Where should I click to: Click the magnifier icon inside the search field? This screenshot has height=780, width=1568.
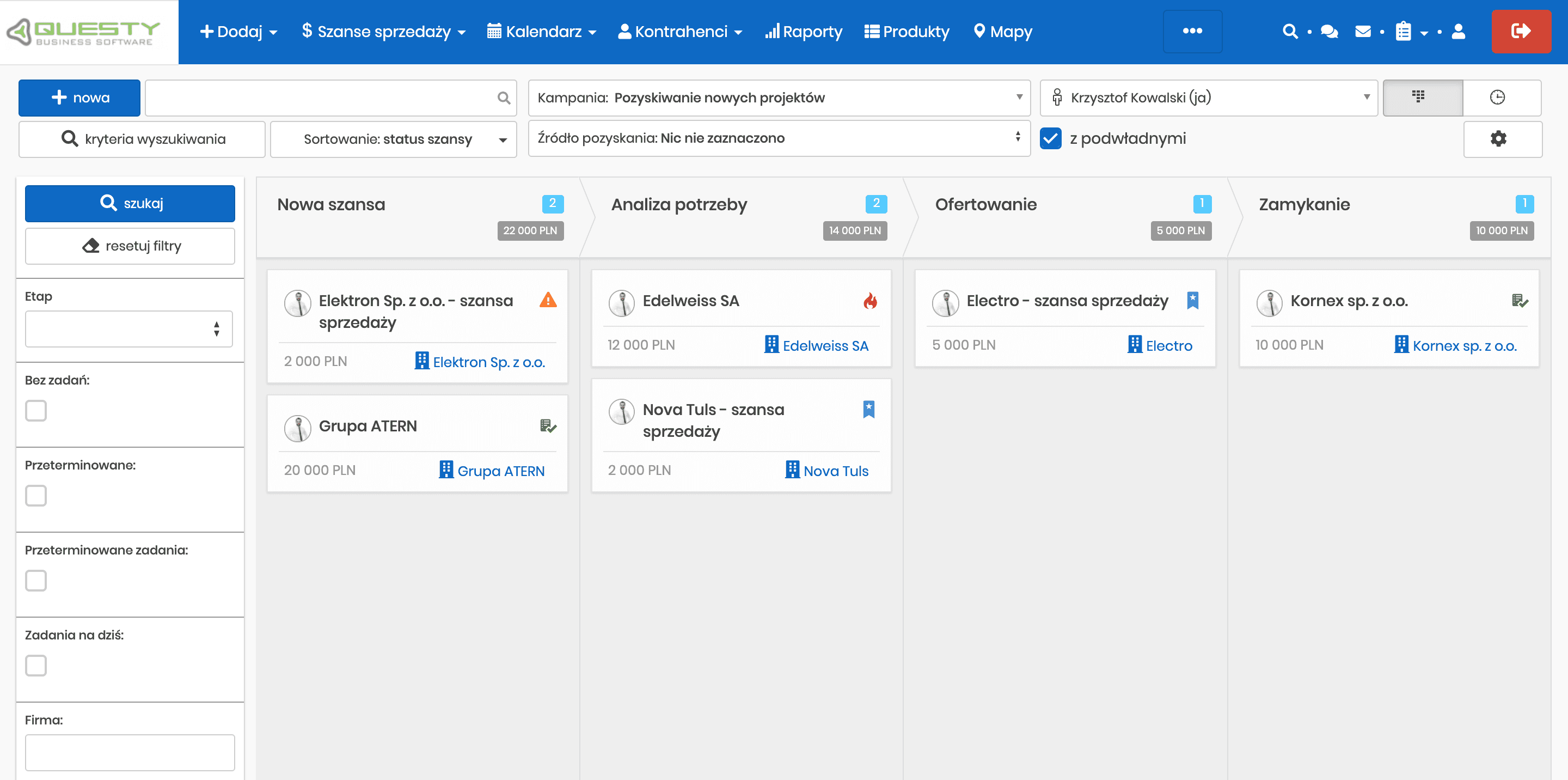point(504,97)
